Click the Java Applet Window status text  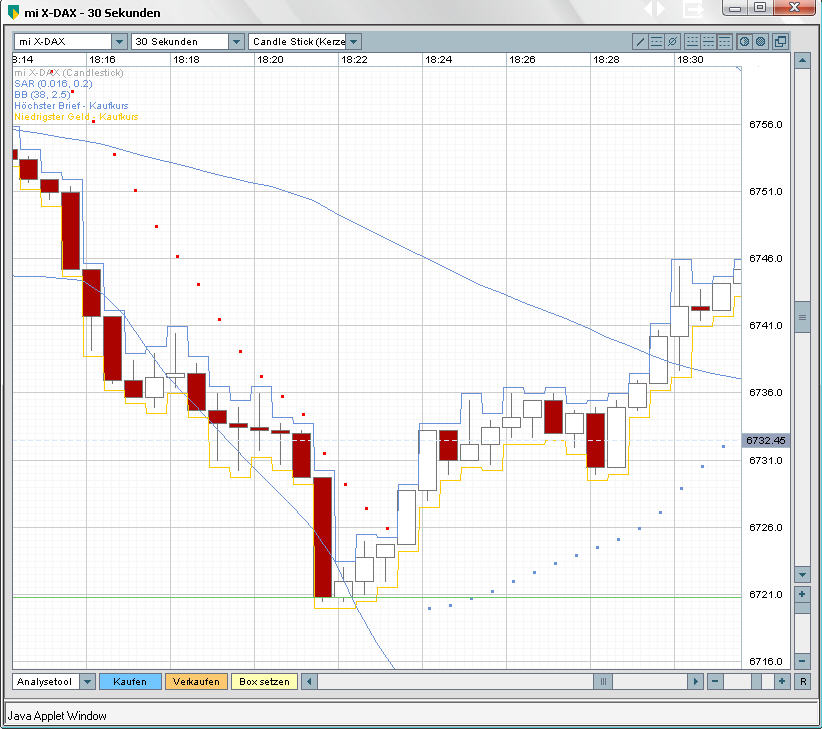point(57,715)
